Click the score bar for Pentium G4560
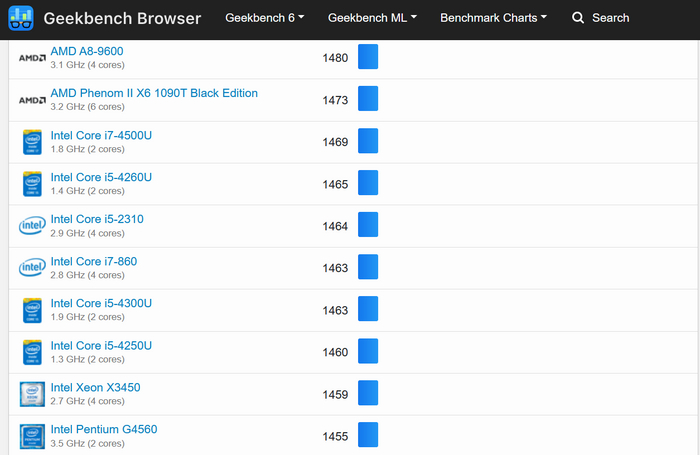This screenshot has width=700, height=455. point(368,435)
